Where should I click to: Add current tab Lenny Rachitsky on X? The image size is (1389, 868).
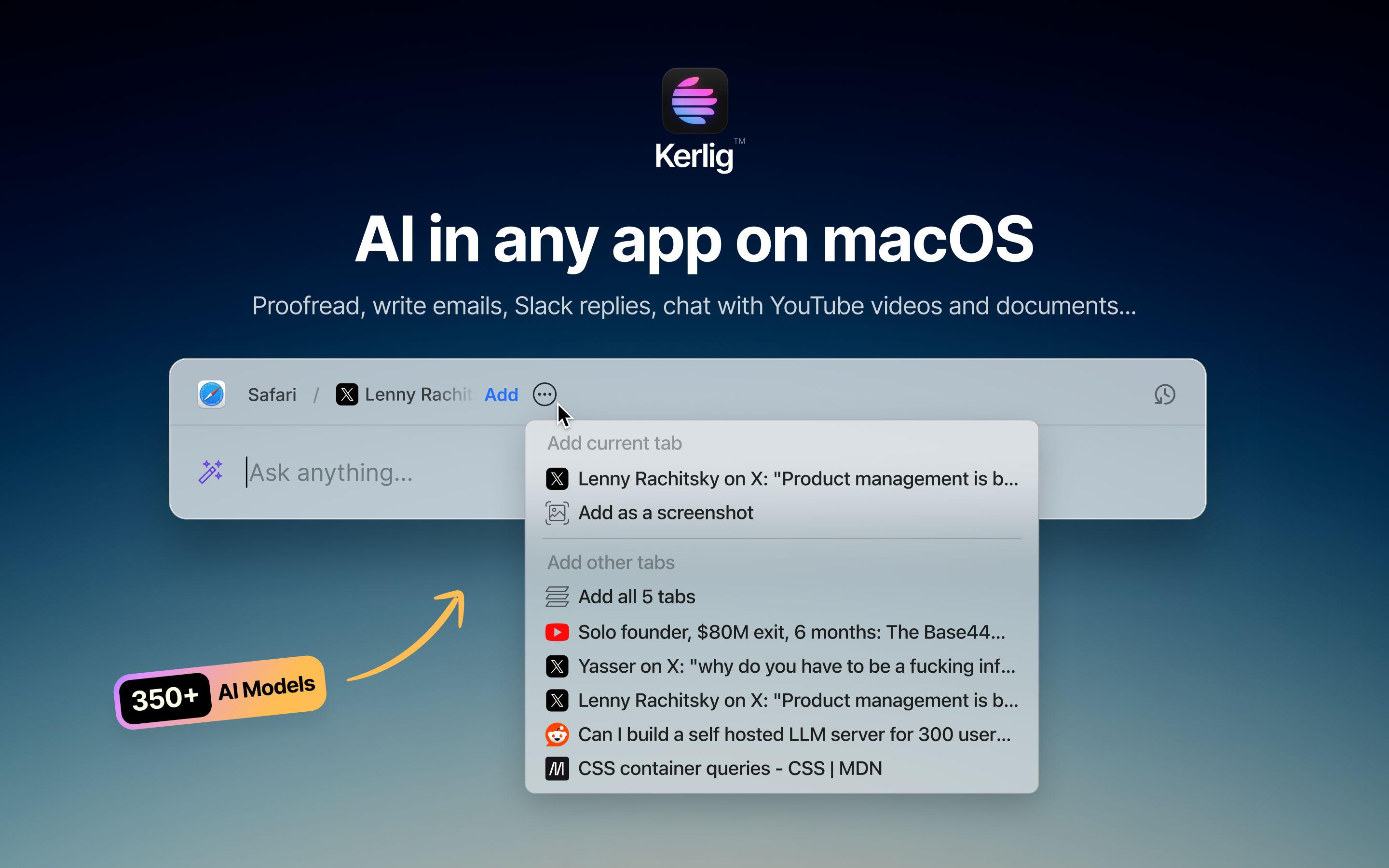[797, 479]
